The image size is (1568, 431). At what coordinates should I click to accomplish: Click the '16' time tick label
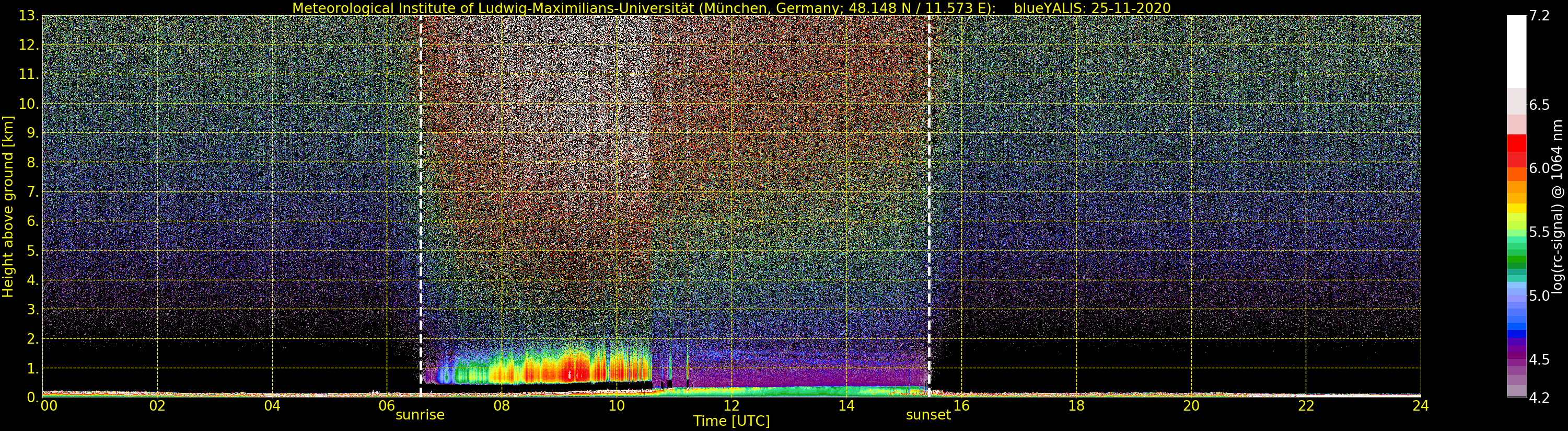961,405
